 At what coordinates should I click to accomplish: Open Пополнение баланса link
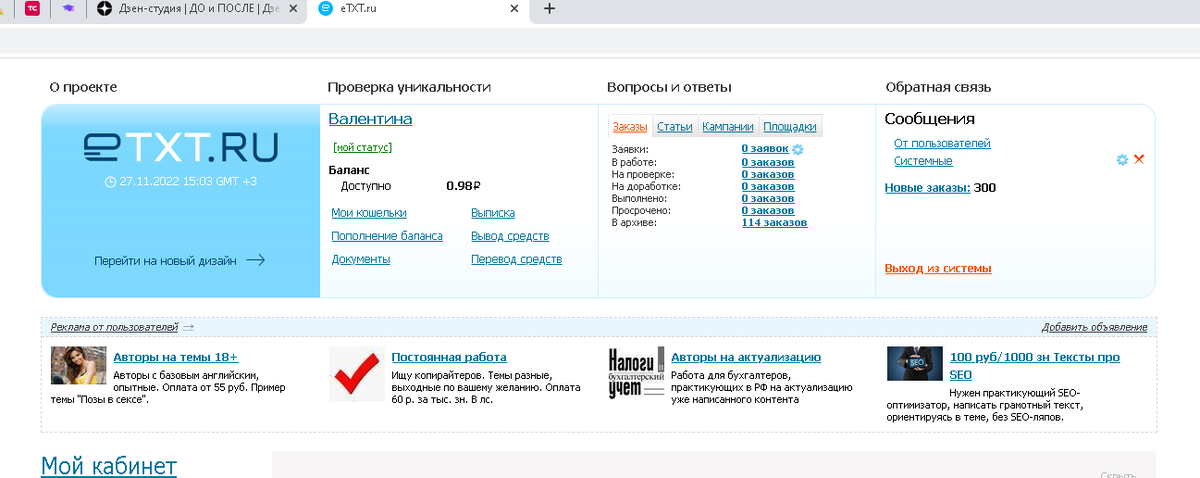click(387, 236)
